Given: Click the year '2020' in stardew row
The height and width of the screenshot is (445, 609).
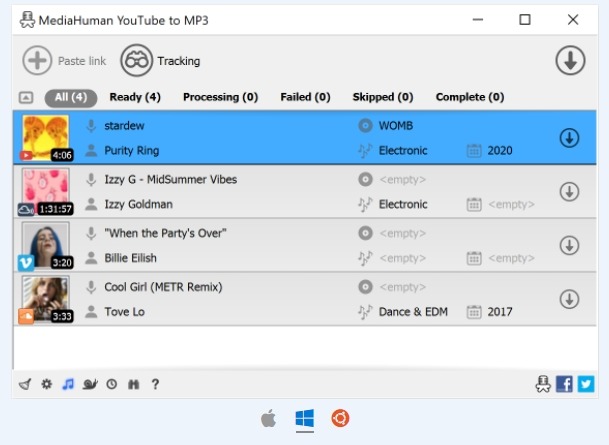Looking at the screenshot, I should (x=500, y=151).
